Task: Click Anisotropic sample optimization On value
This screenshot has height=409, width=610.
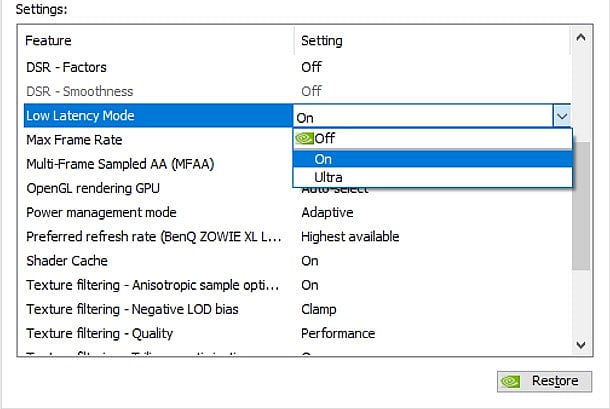Action: tap(310, 285)
